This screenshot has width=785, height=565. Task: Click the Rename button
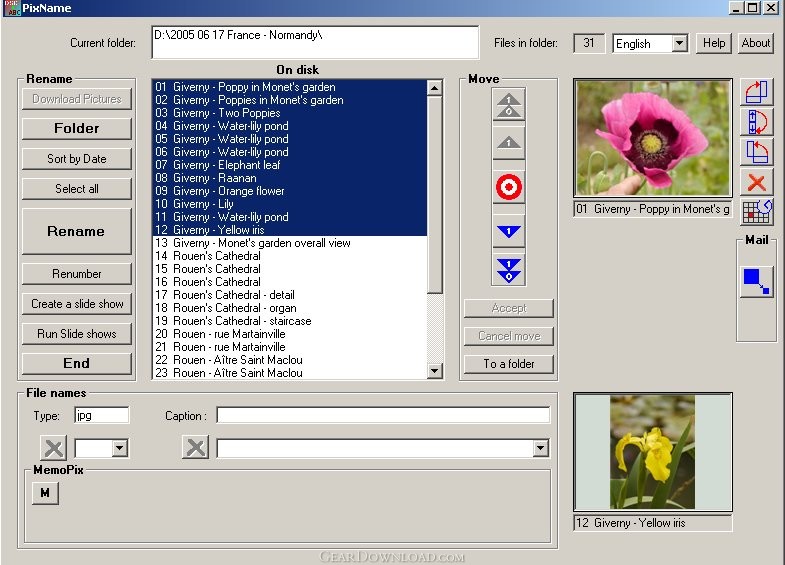[x=76, y=231]
